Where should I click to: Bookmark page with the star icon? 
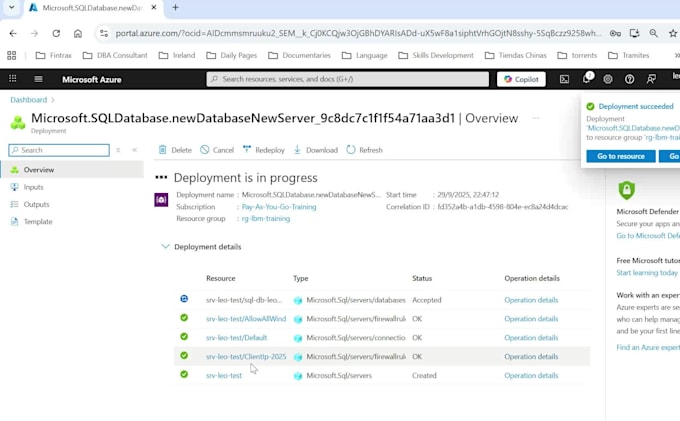(x=673, y=33)
